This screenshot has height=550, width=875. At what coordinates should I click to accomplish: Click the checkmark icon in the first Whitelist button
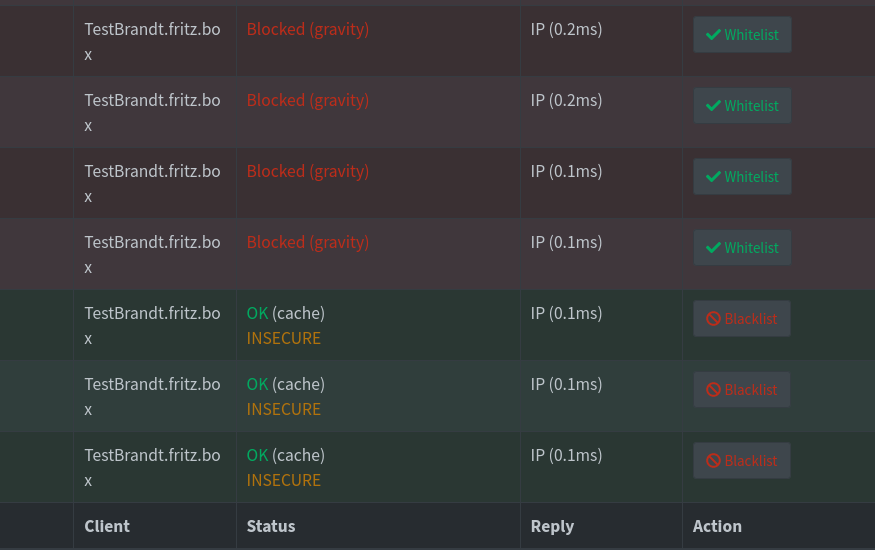[x=713, y=35]
